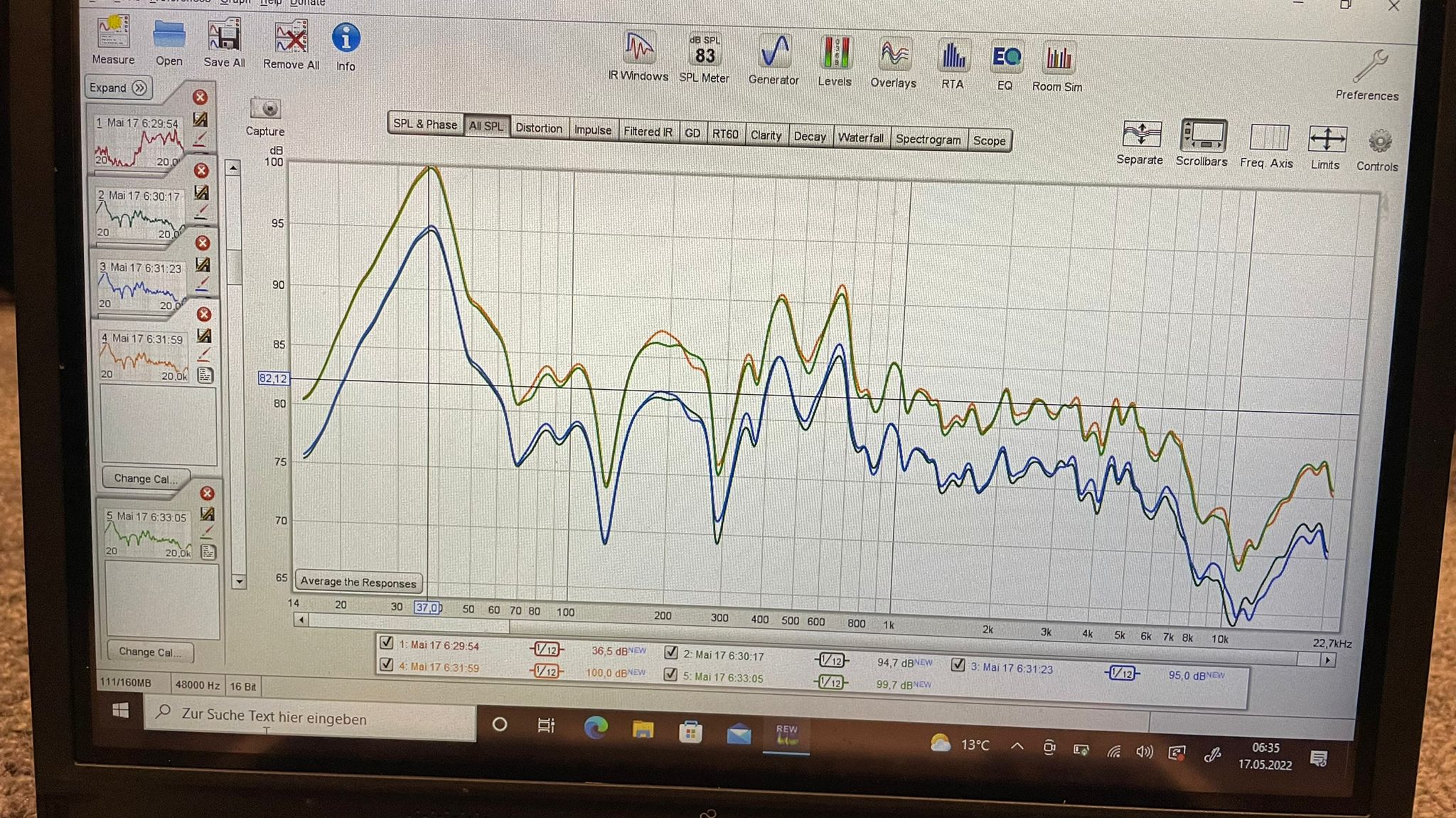Click the first Change Cal button
The height and width of the screenshot is (818, 1456).
pos(146,478)
